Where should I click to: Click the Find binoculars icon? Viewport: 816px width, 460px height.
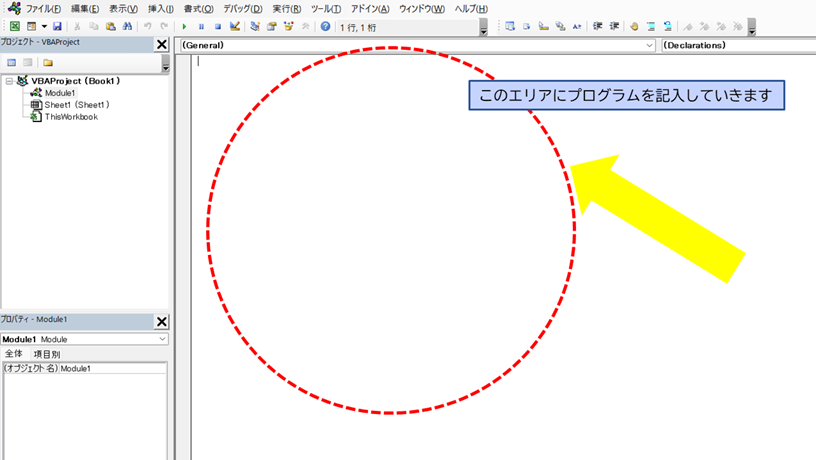click(127, 26)
